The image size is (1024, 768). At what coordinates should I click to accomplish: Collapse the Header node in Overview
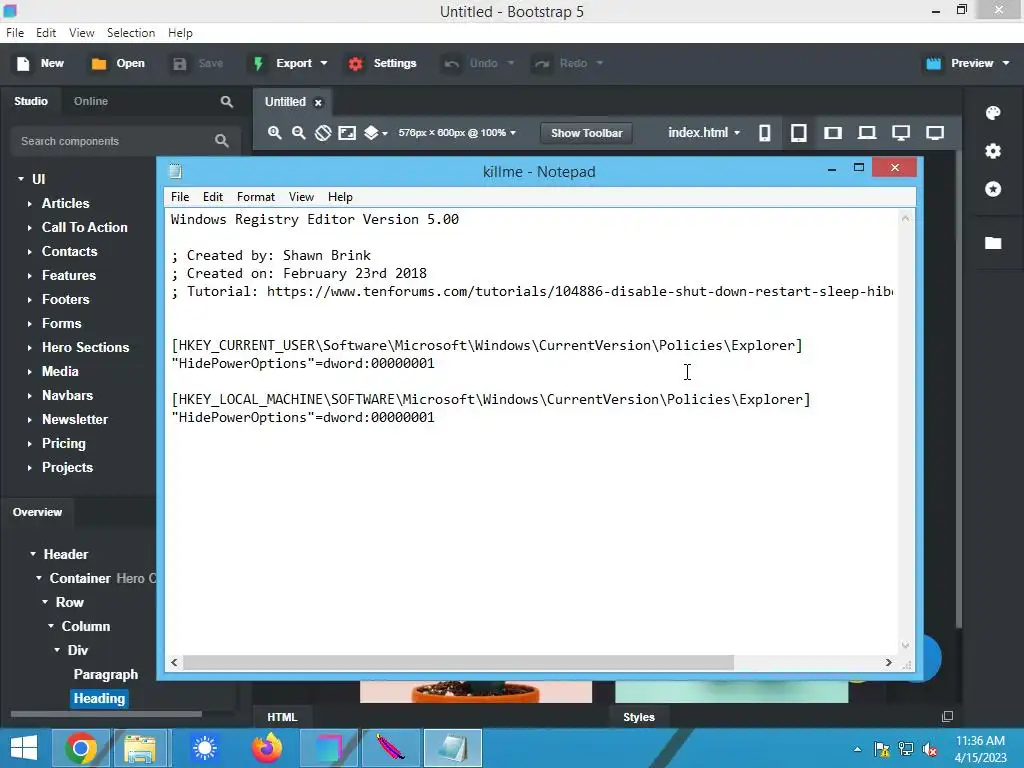(33, 554)
